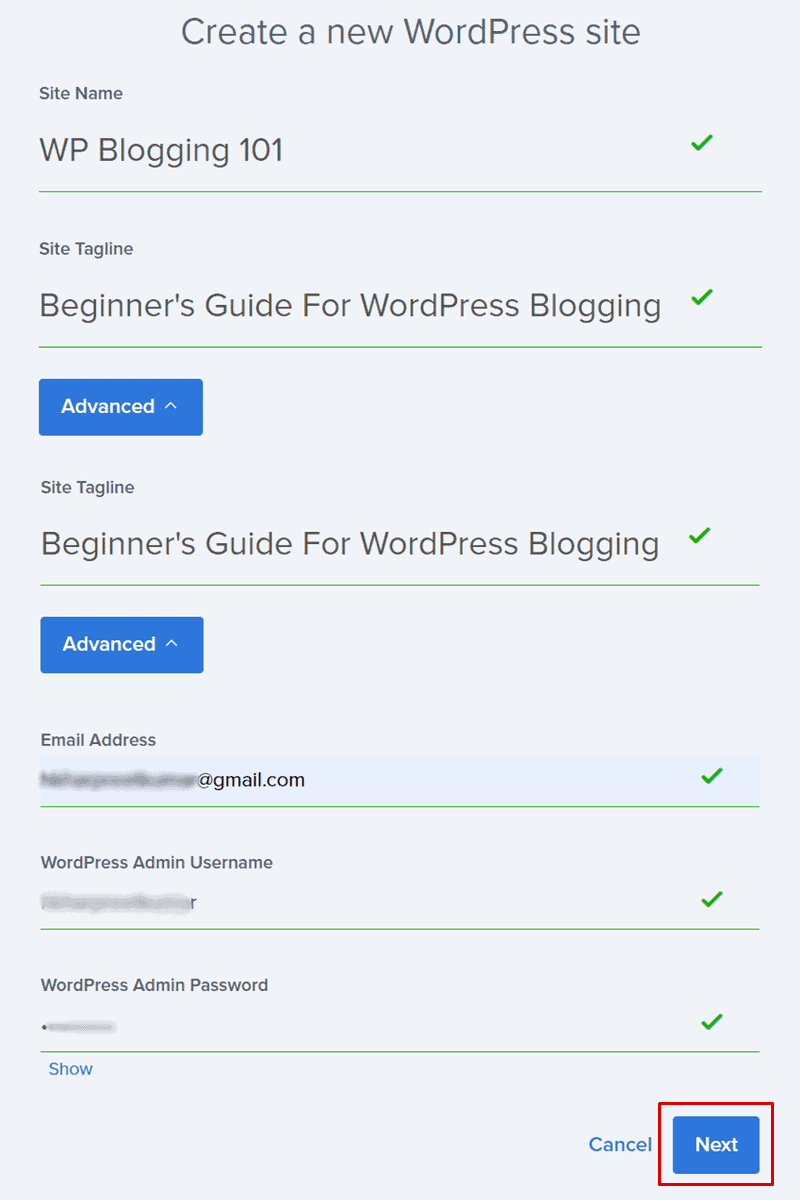This screenshot has height=1200, width=800.
Task: Click into the WordPress Admin Password field
Action: coord(400,1026)
